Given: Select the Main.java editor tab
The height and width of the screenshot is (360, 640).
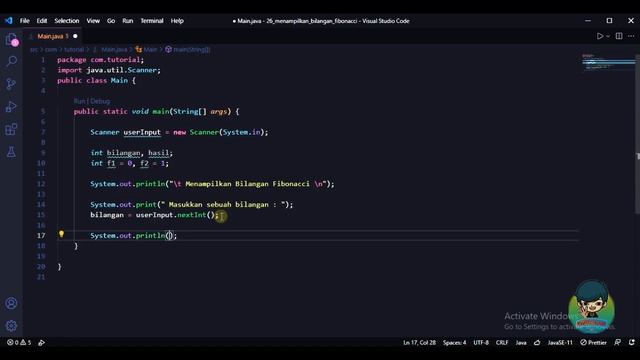Looking at the screenshot, I should click(x=53, y=36).
